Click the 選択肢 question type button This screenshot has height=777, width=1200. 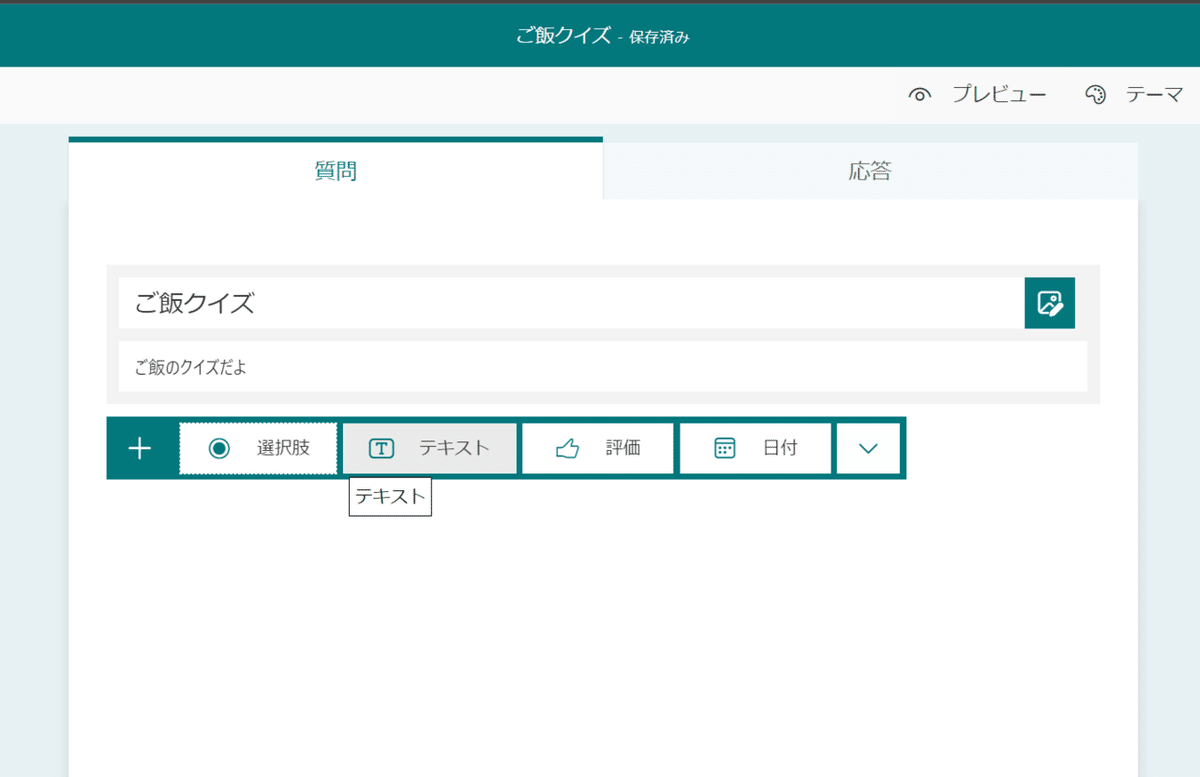click(x=258, y=448)
